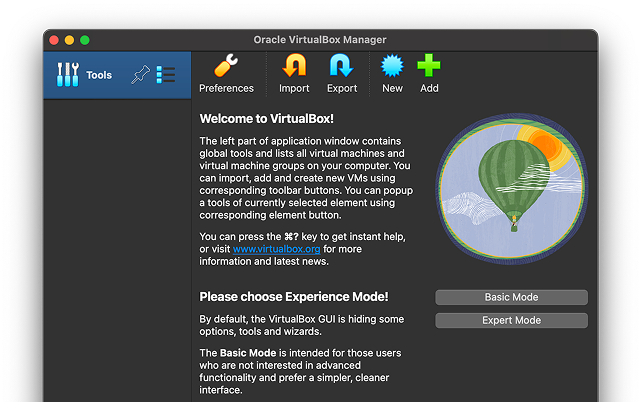Open the www.virtualbox.org link
642x402 pixels.
[276, 249]
